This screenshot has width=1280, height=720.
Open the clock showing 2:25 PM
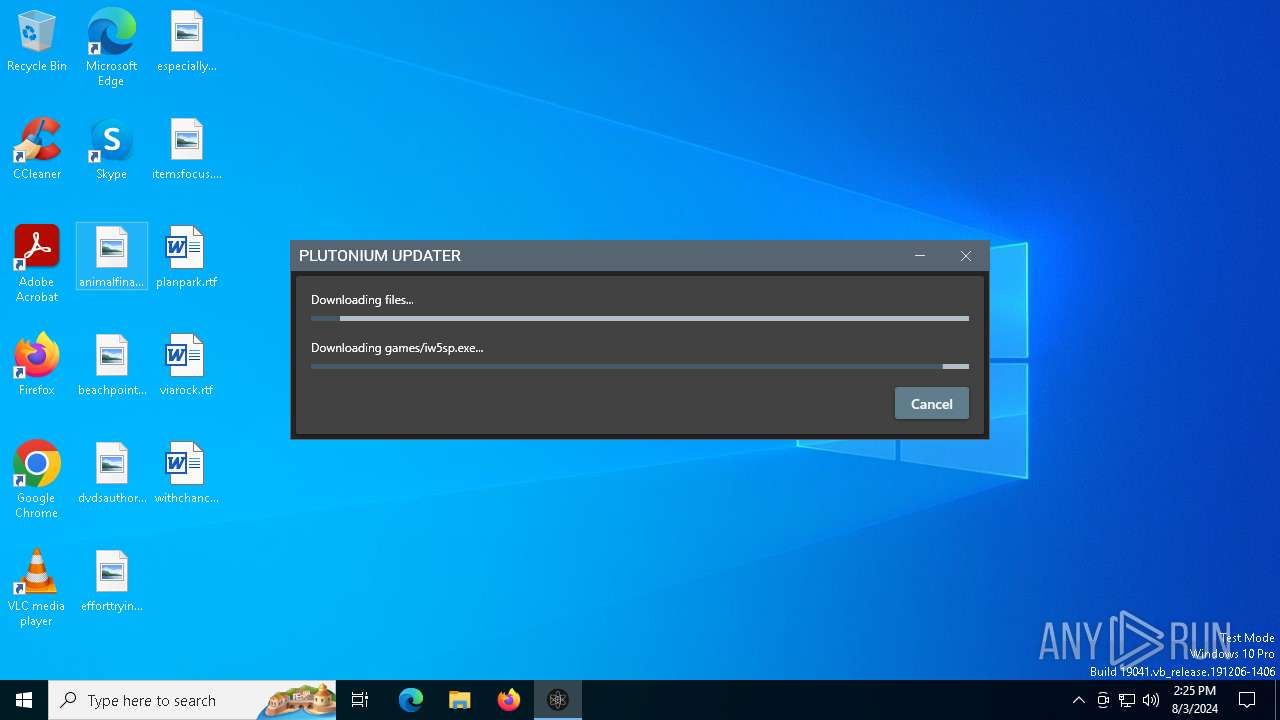(x=1194, y=700)
